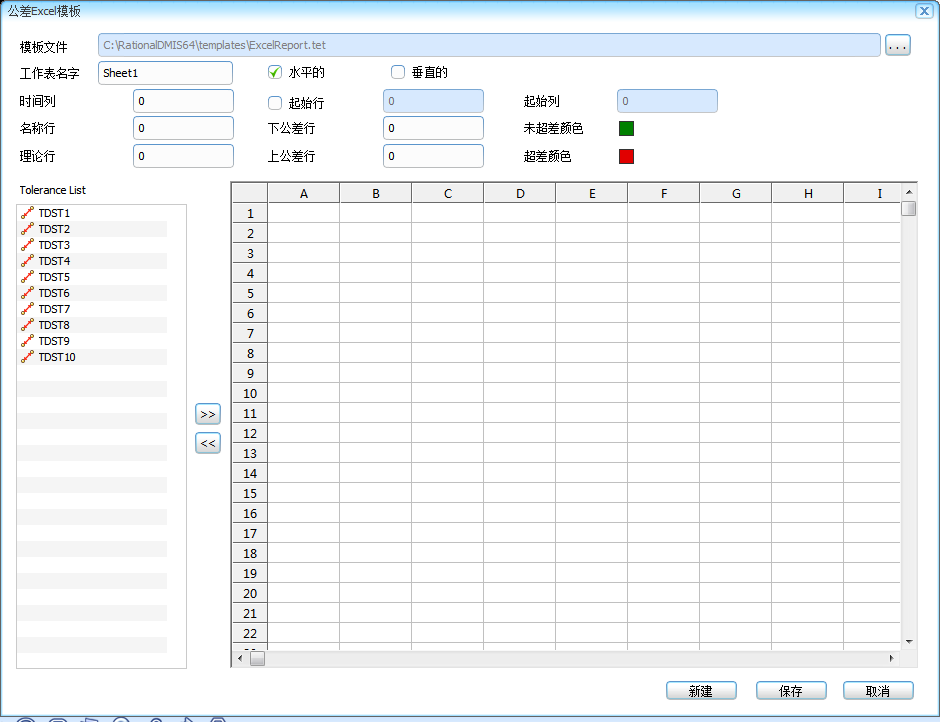Click the distance tolerance icon beside TDST1
The image size is (940, 722).
27,213
